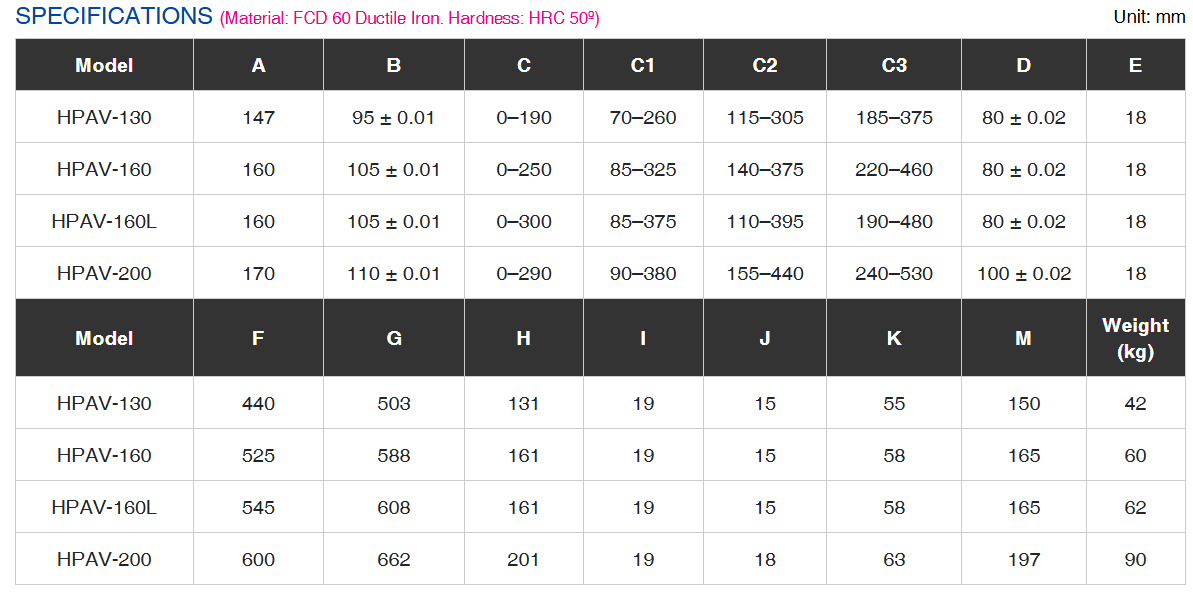Select HPAV-200 model cell in lower table
The width and height of the screenshot is (1193, 598).
click(x=104, y=559)
